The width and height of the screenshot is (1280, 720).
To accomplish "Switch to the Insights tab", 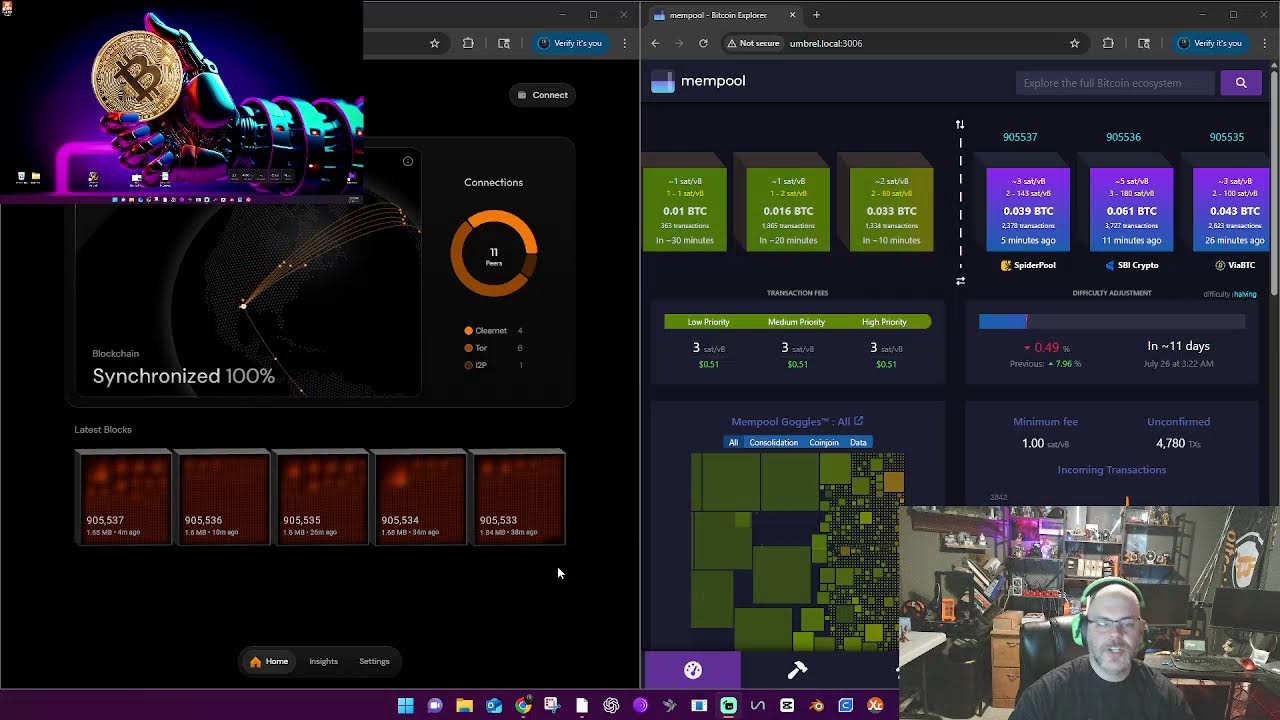I will pyautogui.click(x=323, y=661).
